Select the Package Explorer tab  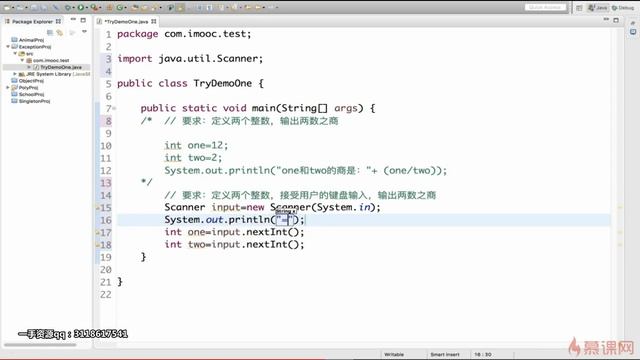click(33, 21)
